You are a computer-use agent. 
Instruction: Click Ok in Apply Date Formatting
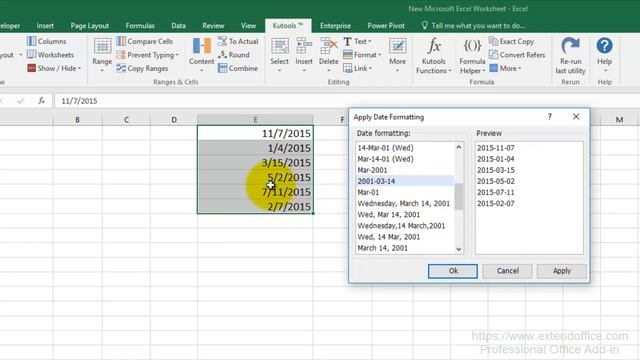pyautogui.click(x=453, y=271)
